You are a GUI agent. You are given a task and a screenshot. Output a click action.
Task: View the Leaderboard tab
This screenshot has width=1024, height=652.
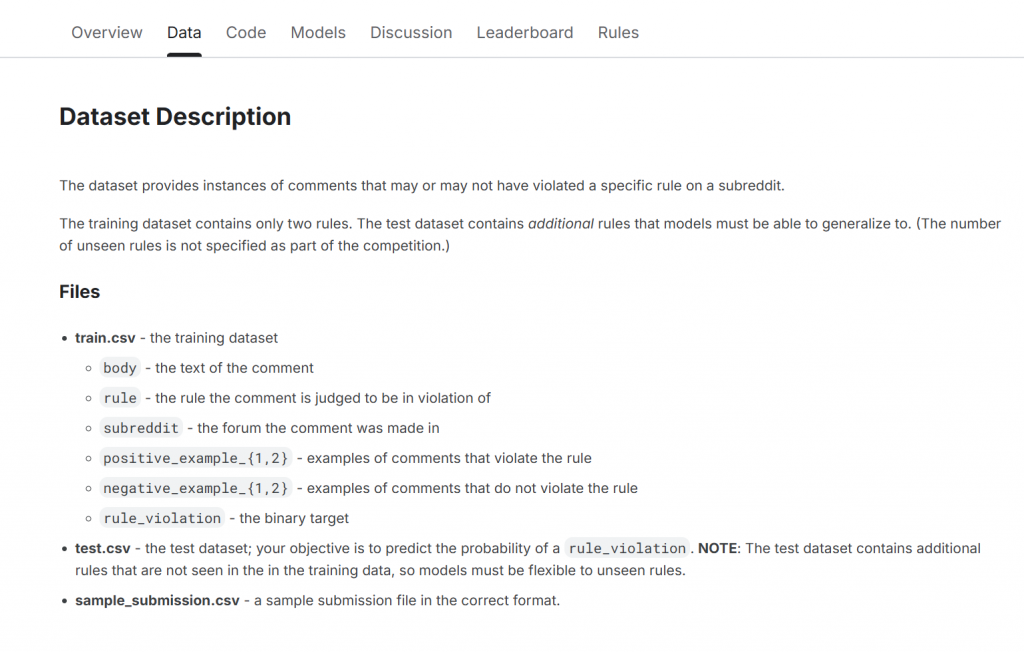tap(524, 33)
